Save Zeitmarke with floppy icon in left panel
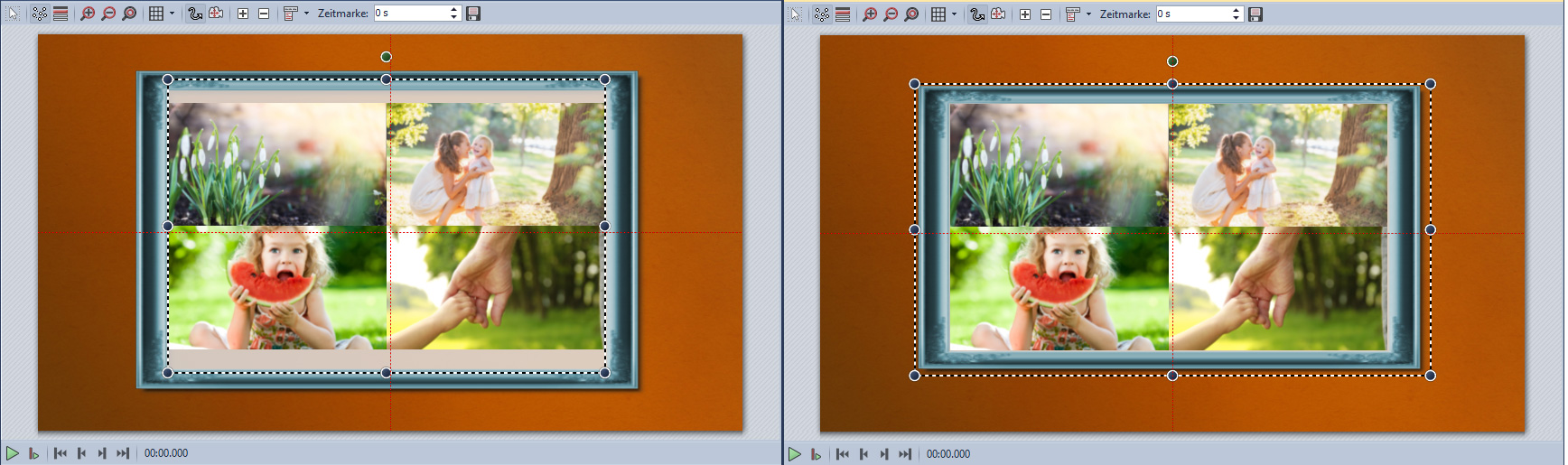The image size is (1568, 465). (473, 14)
